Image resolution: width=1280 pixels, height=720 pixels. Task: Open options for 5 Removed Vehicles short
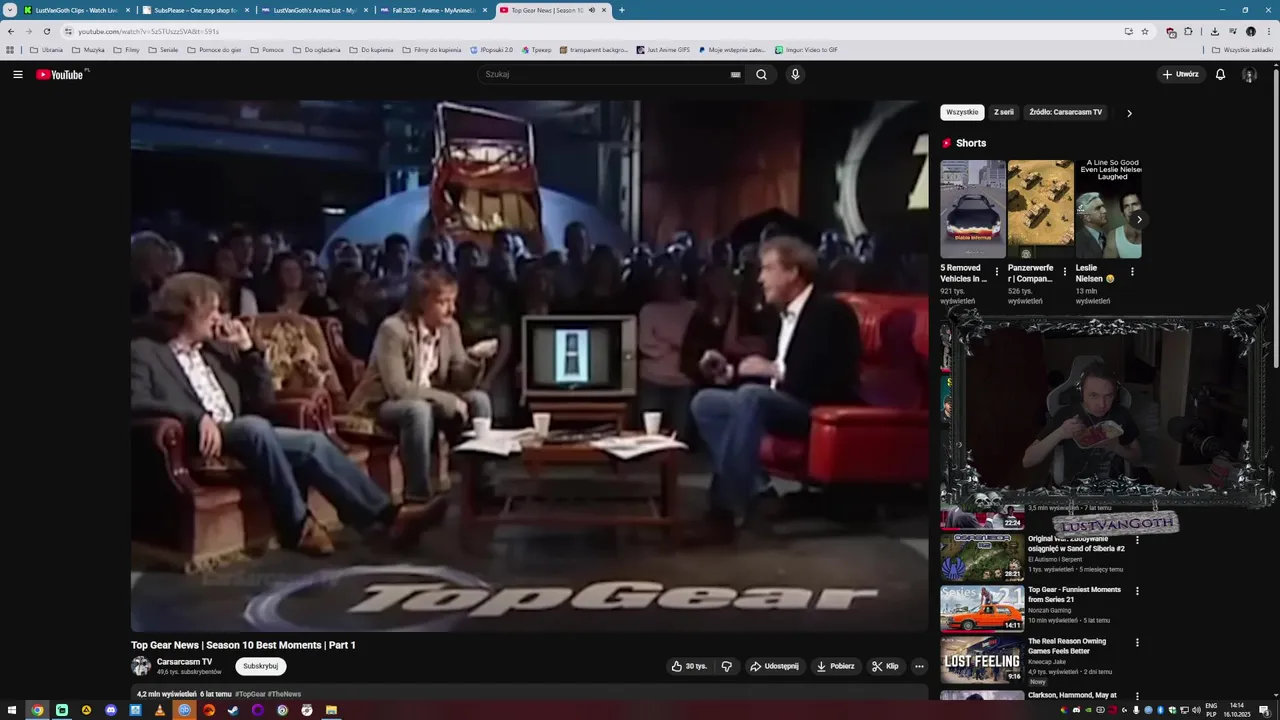996,272
